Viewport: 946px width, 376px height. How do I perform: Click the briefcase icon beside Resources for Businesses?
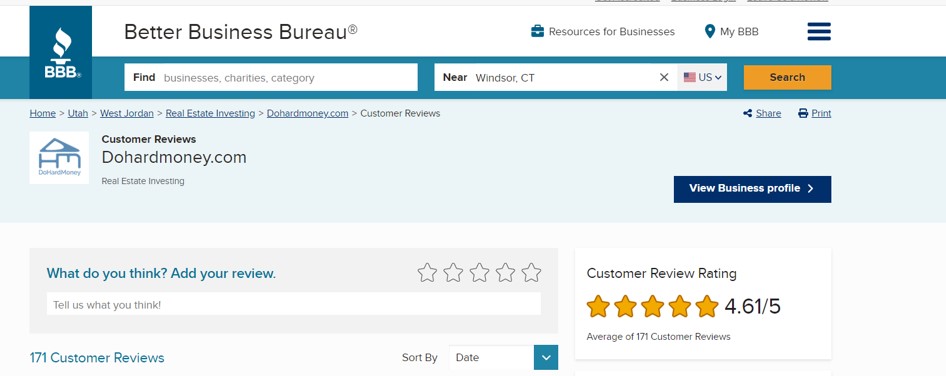pyautogui.click(x=537, y=31)
